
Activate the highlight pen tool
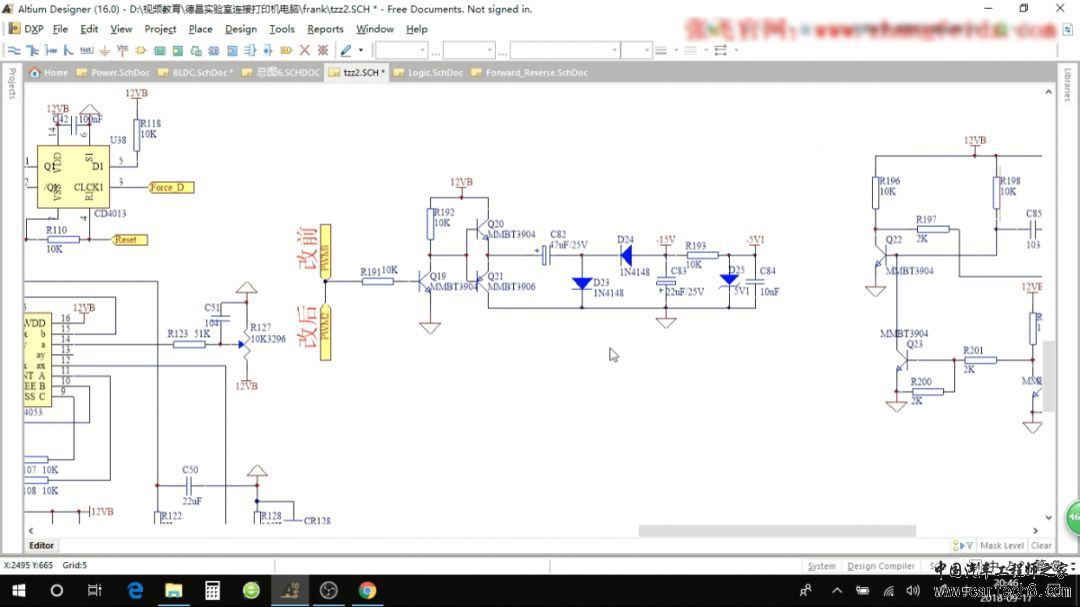coord(346,50)
